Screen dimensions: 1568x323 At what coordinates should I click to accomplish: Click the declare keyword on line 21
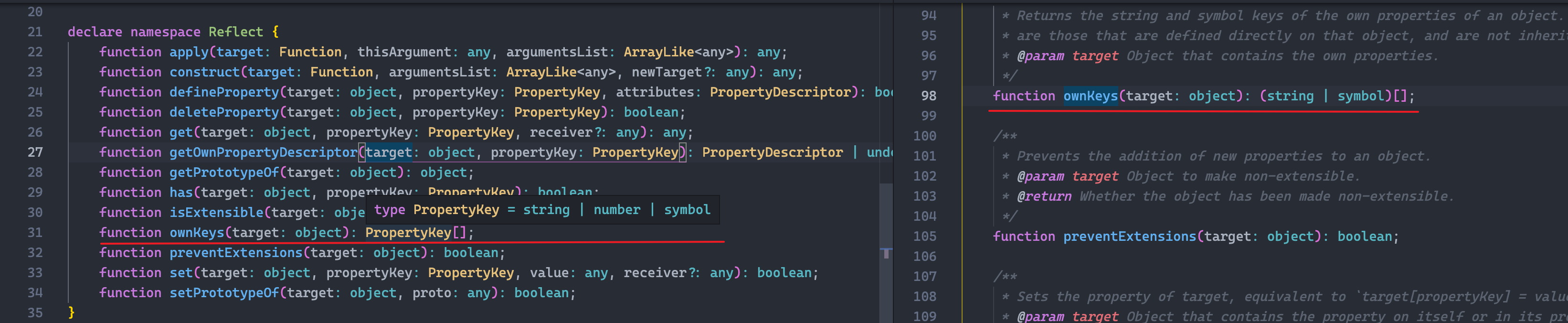95,32
